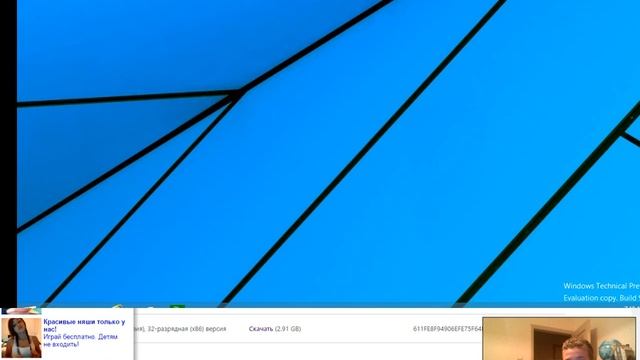This screenshot has width=640, height=360.
Task: Select the 611FE8F94906EFE75F64 hash text
Action: pos(447,329)
